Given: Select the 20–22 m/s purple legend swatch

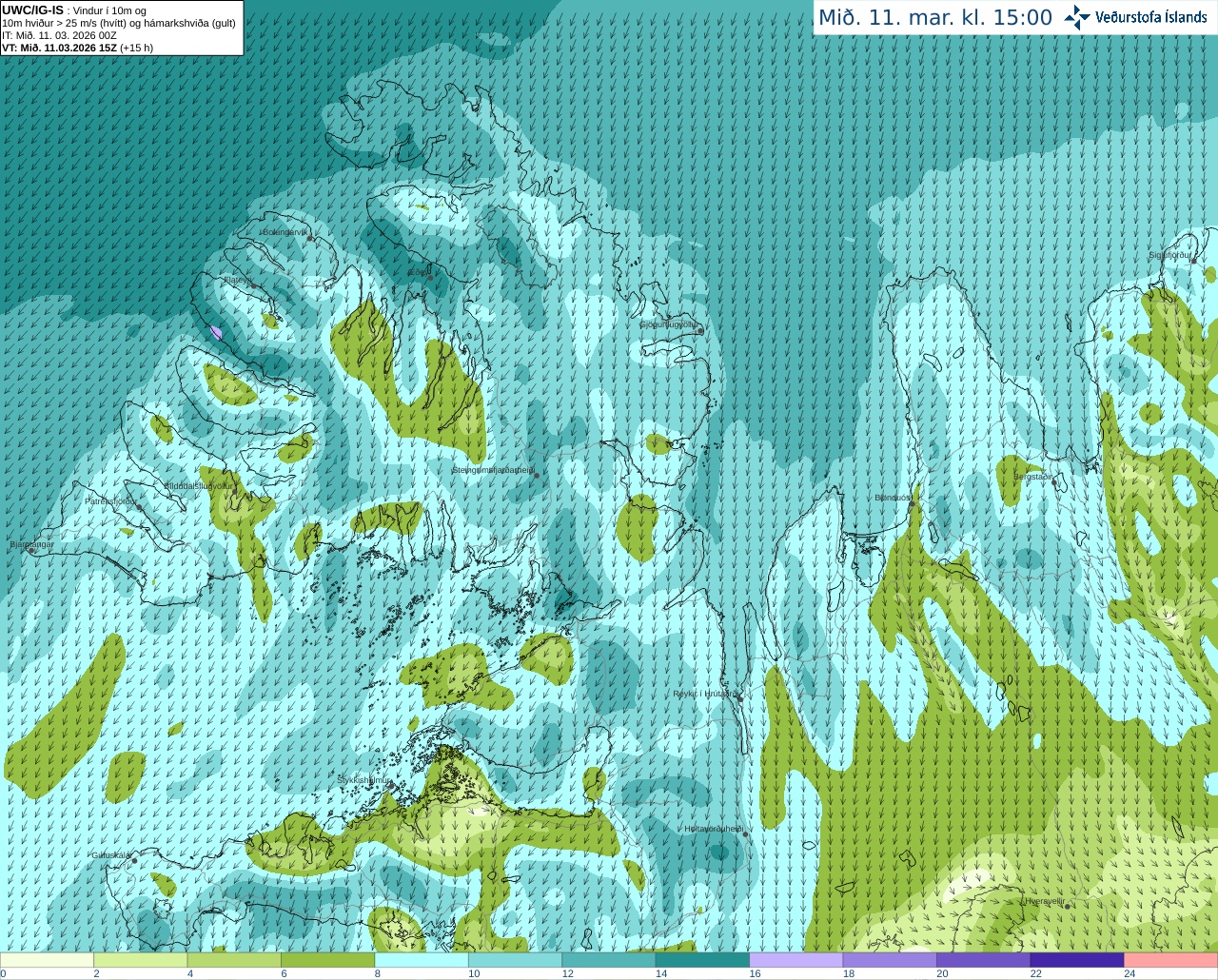Looking at the screenshot, I should [984, 960].
